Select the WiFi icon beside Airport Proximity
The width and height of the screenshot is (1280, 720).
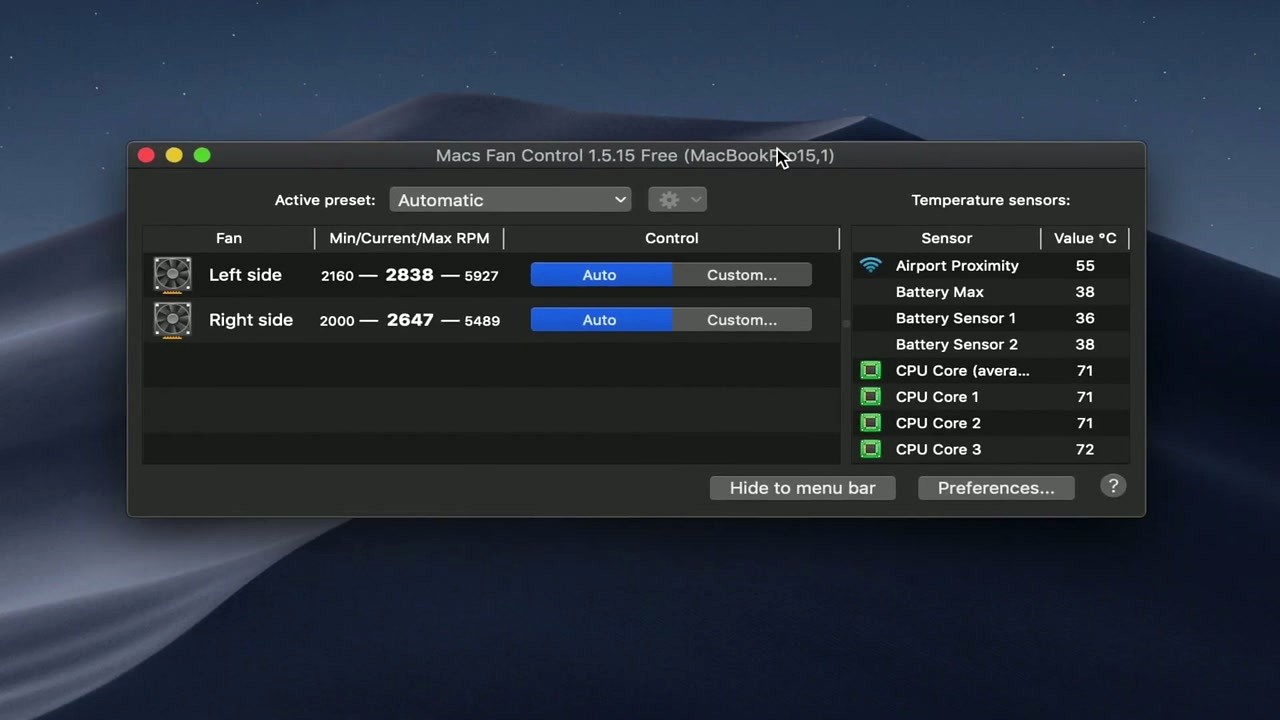870,265
